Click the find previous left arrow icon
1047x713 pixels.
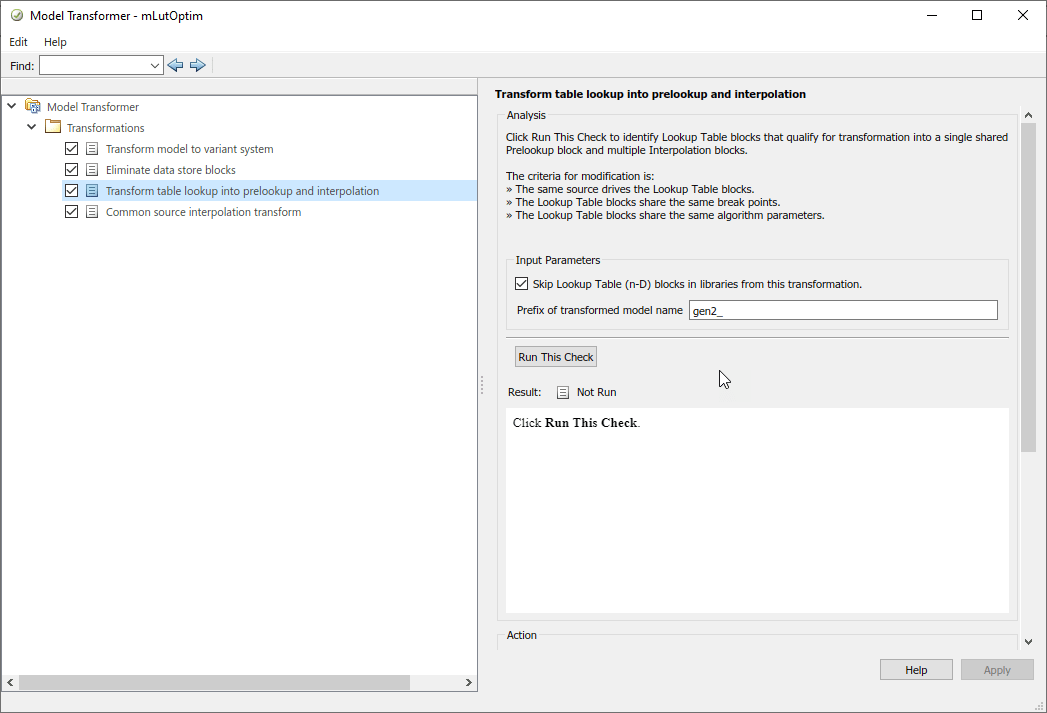click(x=176, y=65)
